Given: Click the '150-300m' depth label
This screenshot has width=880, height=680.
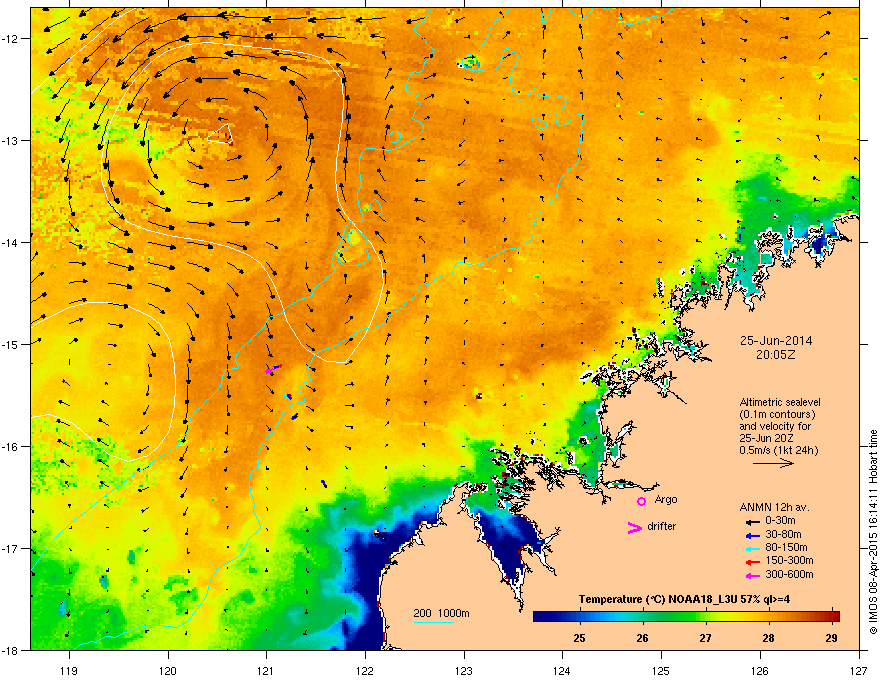Looking at the screenshot, I should tap(790, 560).
